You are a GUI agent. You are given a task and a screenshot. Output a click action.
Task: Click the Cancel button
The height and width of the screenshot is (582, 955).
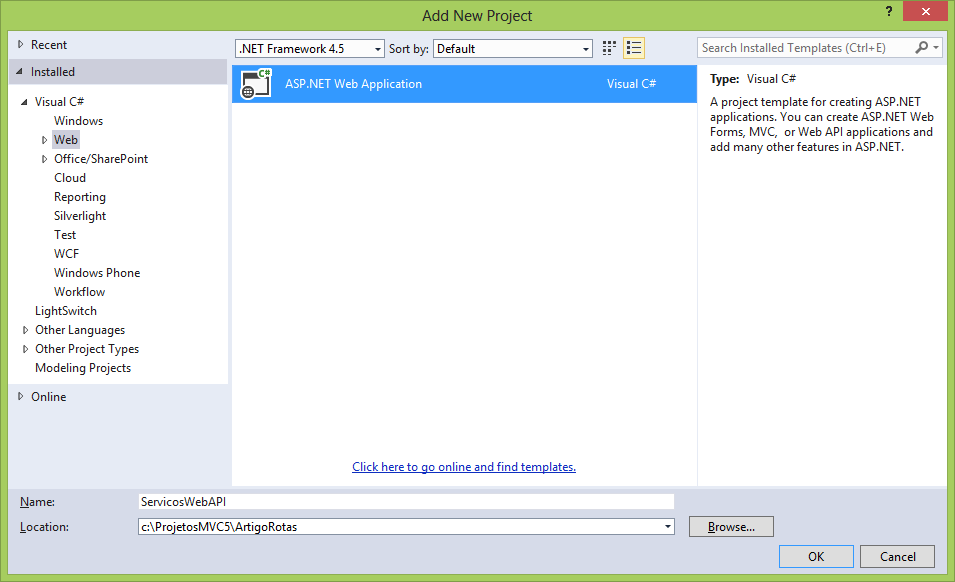[x=897, y=556]
